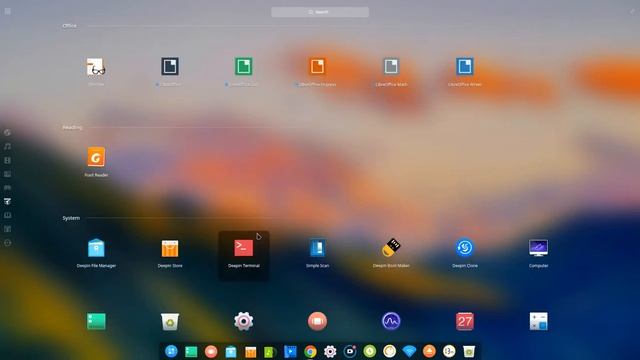Launch LibreOffice Writer app

pos(465,67)
